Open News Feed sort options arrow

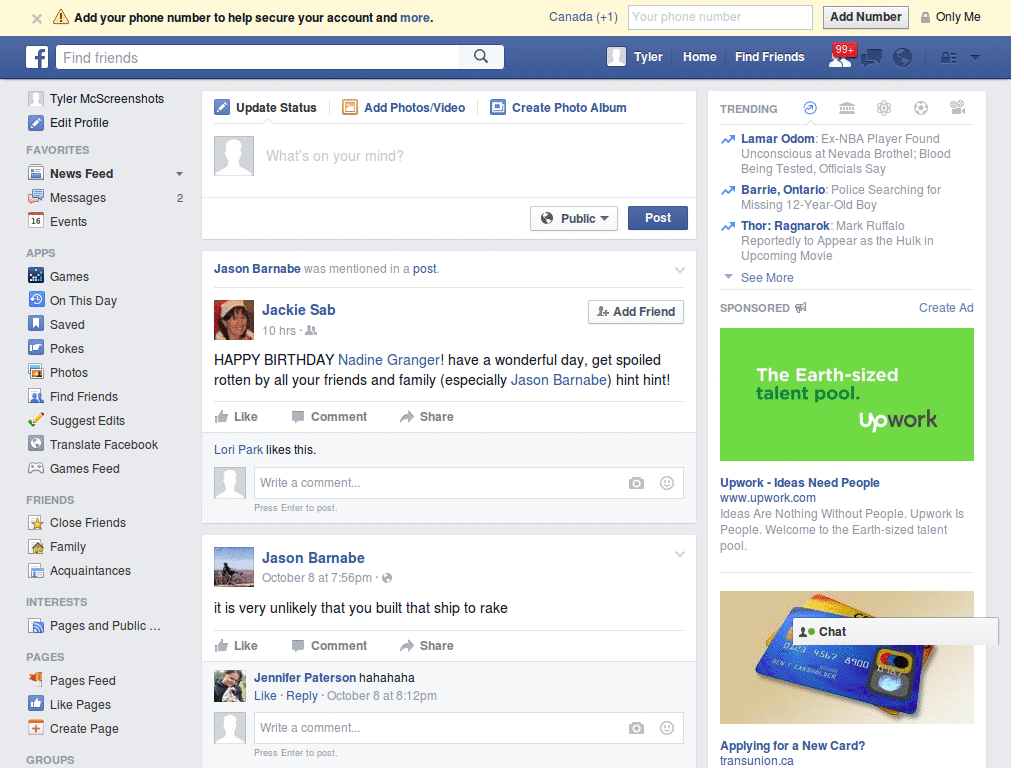179,174
